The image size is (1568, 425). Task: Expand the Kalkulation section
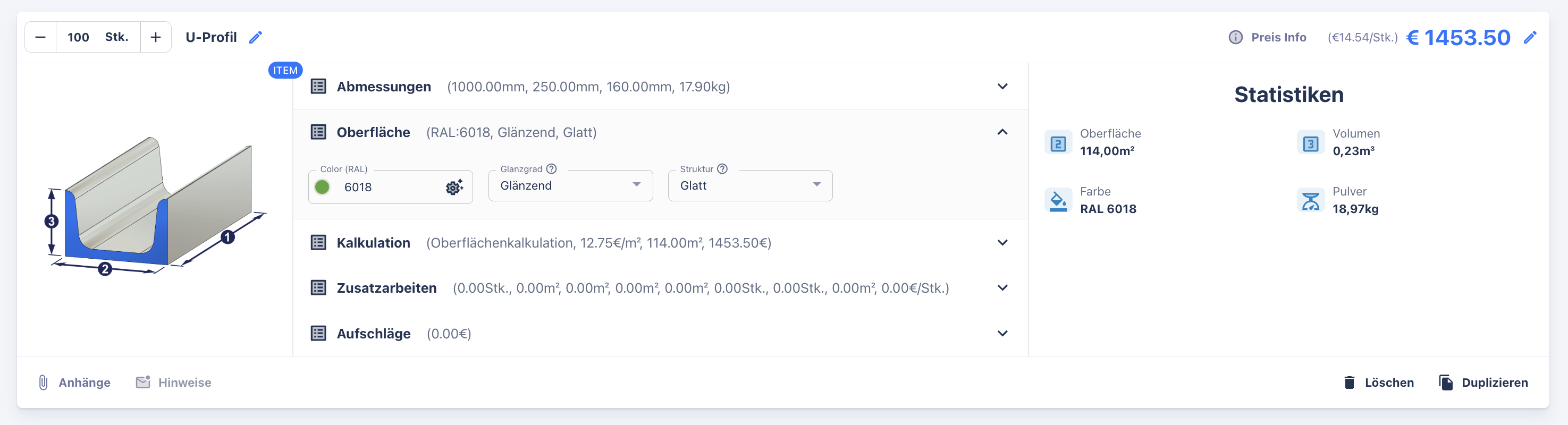(x=1002, y=243)
